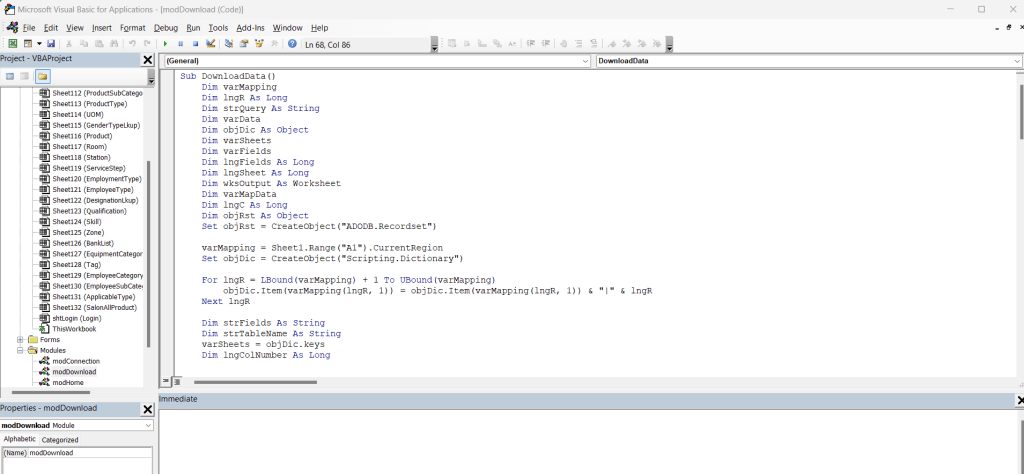Open Properties Window toolbar icon

[x=244, y=44]
